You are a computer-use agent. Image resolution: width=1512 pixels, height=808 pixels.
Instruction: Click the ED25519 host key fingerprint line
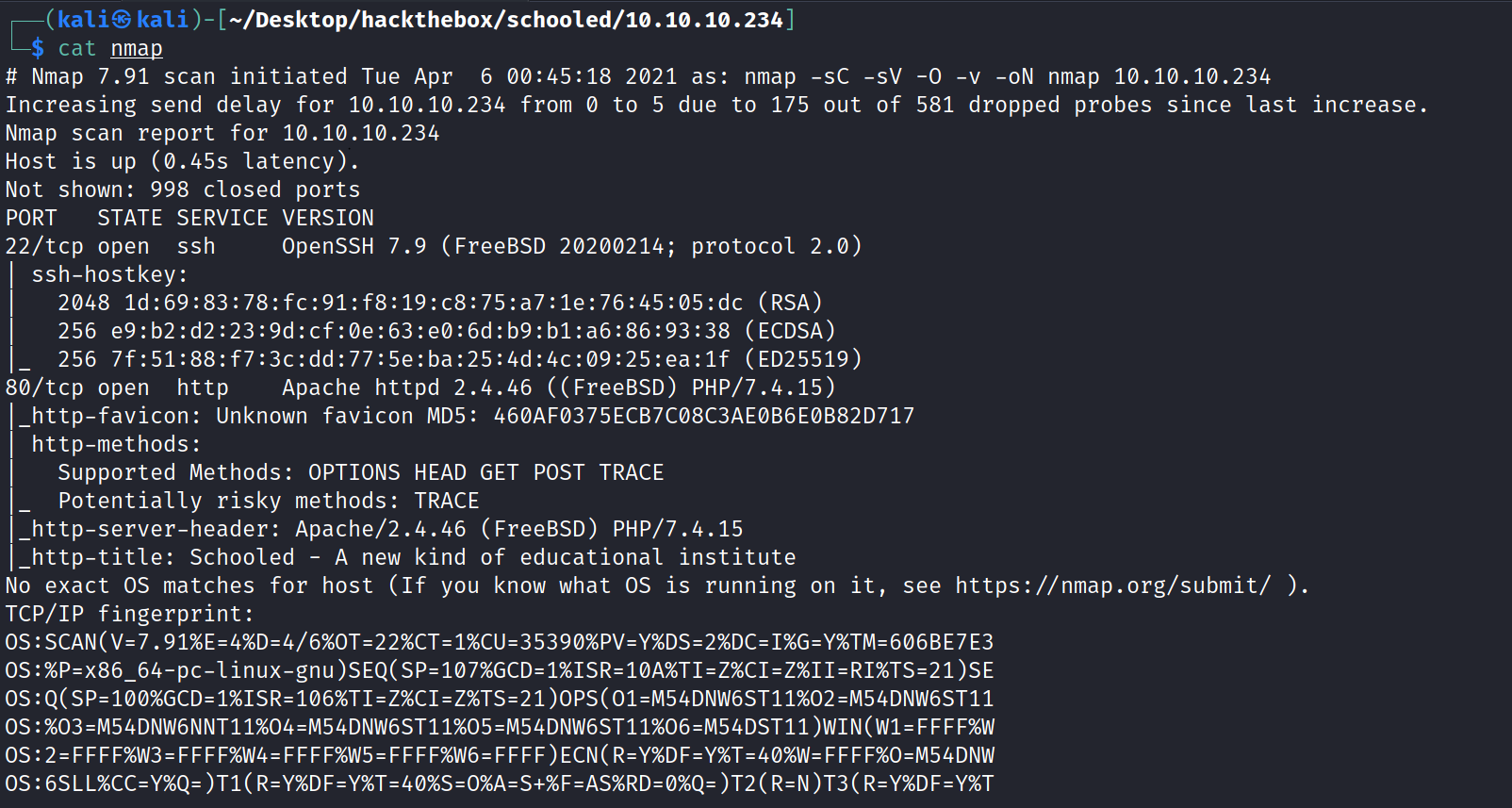(x=459, y=359)
